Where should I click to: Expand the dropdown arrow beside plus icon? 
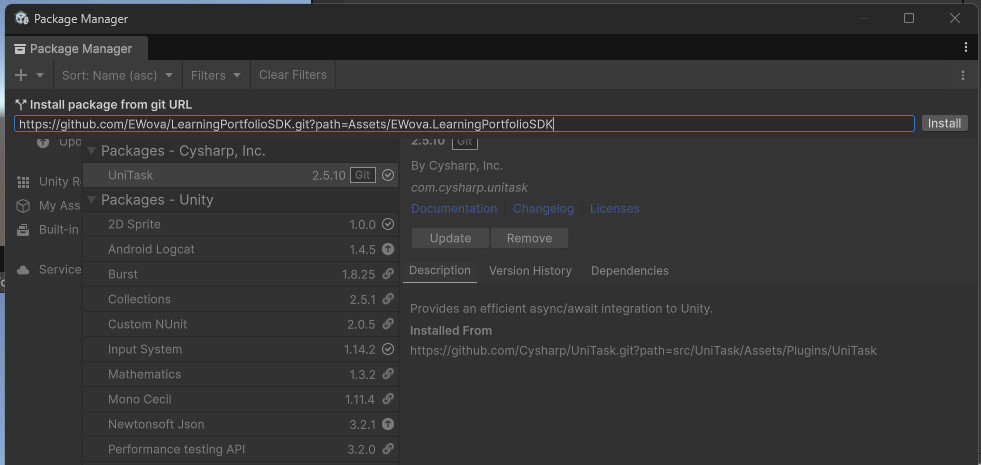pos(40,75)
